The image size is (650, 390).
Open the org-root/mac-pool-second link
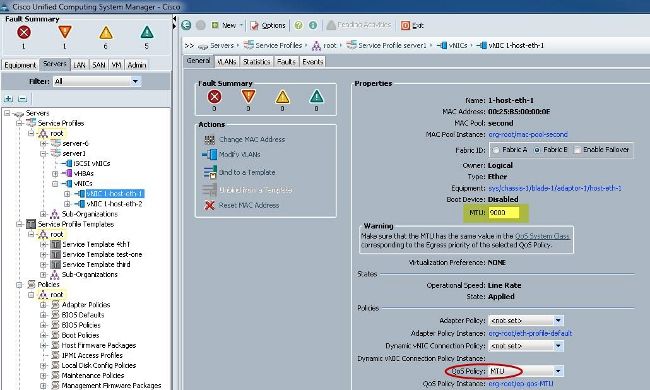coord(528,134)
